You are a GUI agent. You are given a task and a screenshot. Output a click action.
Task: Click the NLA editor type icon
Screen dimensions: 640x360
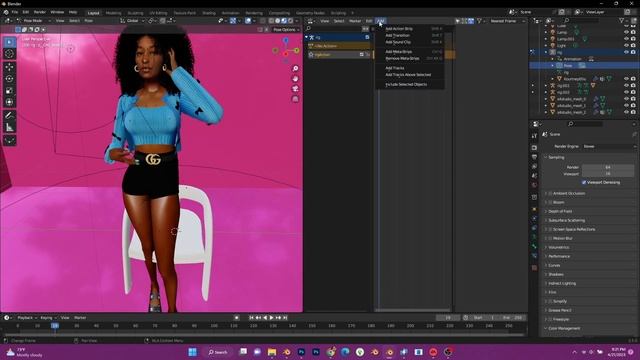pos(311,21)
